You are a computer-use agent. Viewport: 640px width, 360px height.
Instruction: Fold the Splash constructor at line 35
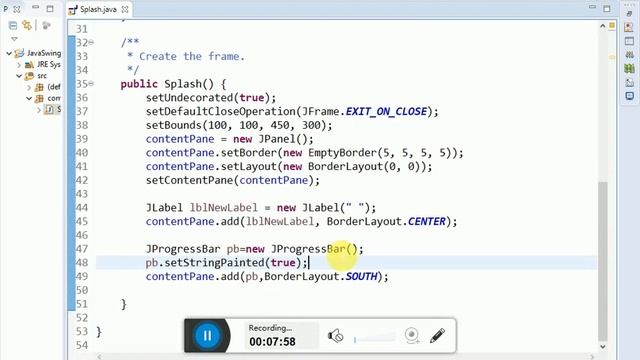pos(91,83)
